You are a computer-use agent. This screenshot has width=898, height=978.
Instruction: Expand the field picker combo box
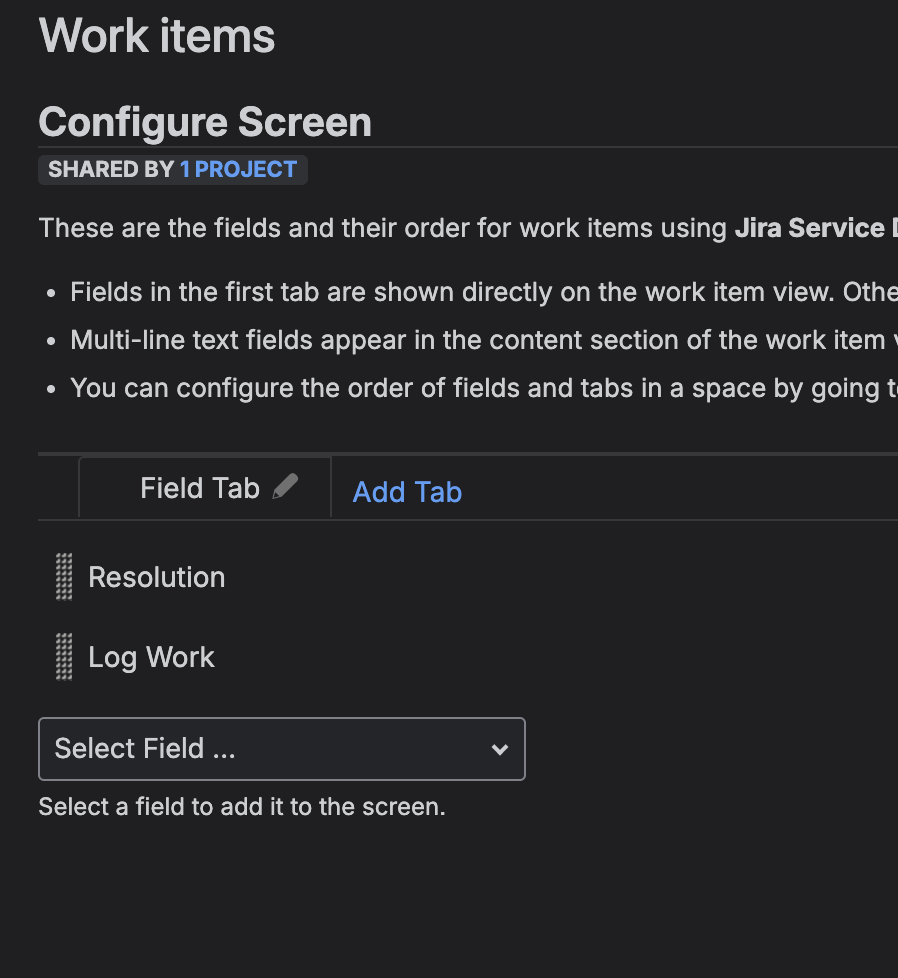coord(280,749)
